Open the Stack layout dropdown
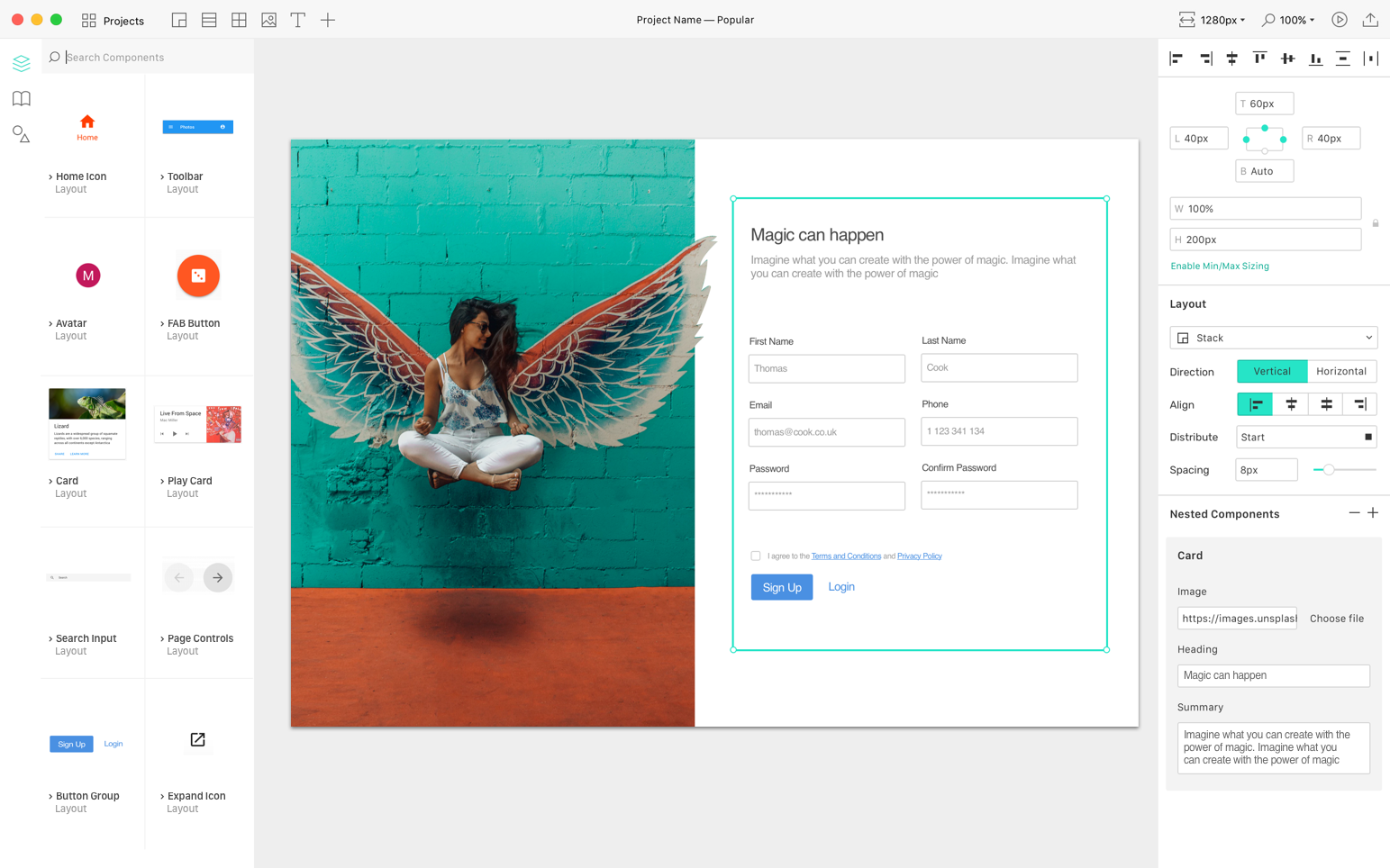The image size is (1390, 868). tap(1273, 337)
